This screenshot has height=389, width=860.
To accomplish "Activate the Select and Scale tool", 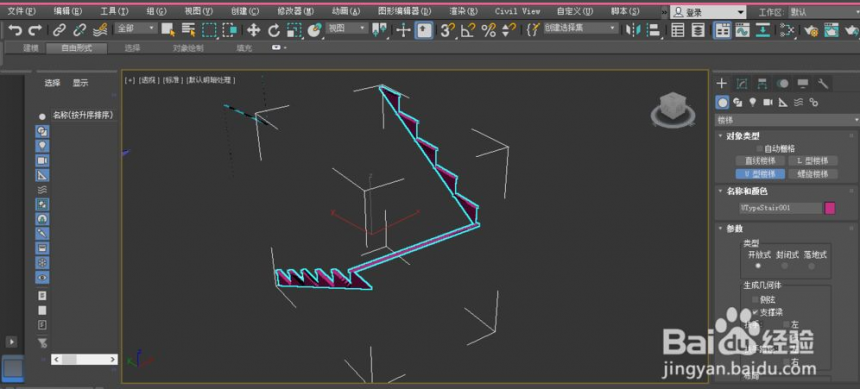I will 294,30.
